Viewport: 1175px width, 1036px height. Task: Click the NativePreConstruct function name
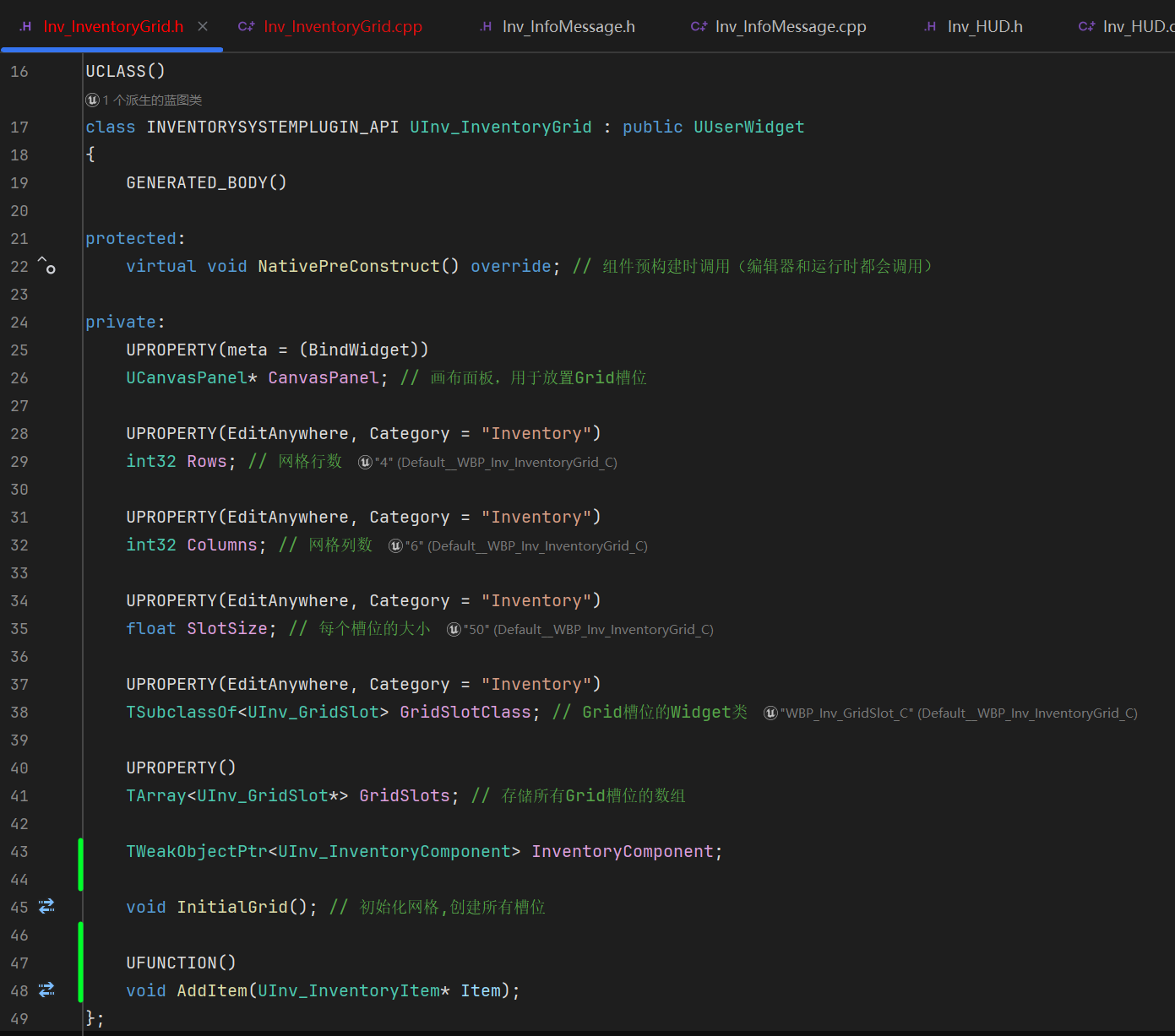[x=349, y=267]
